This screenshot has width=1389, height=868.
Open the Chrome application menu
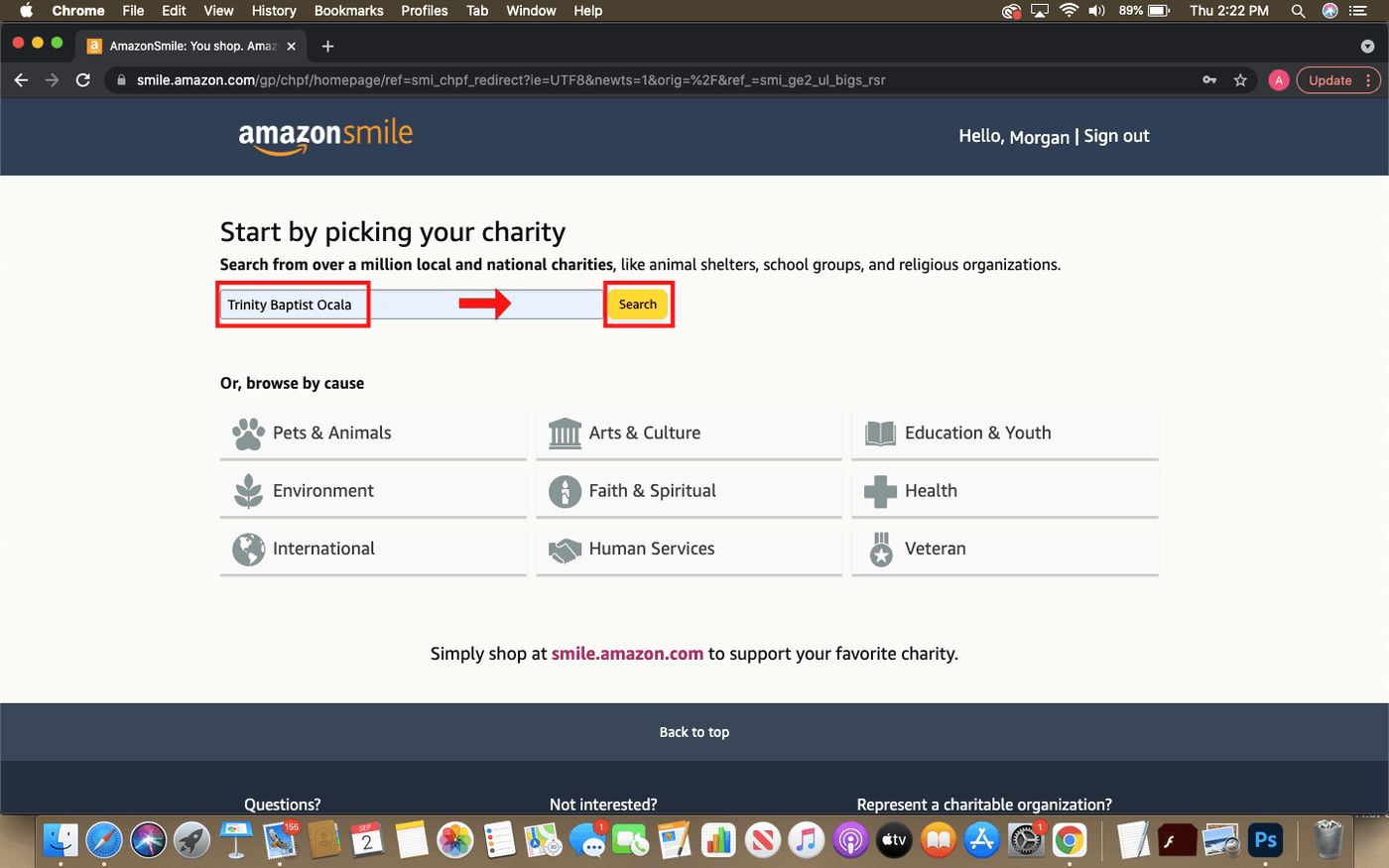click(78, 11)
